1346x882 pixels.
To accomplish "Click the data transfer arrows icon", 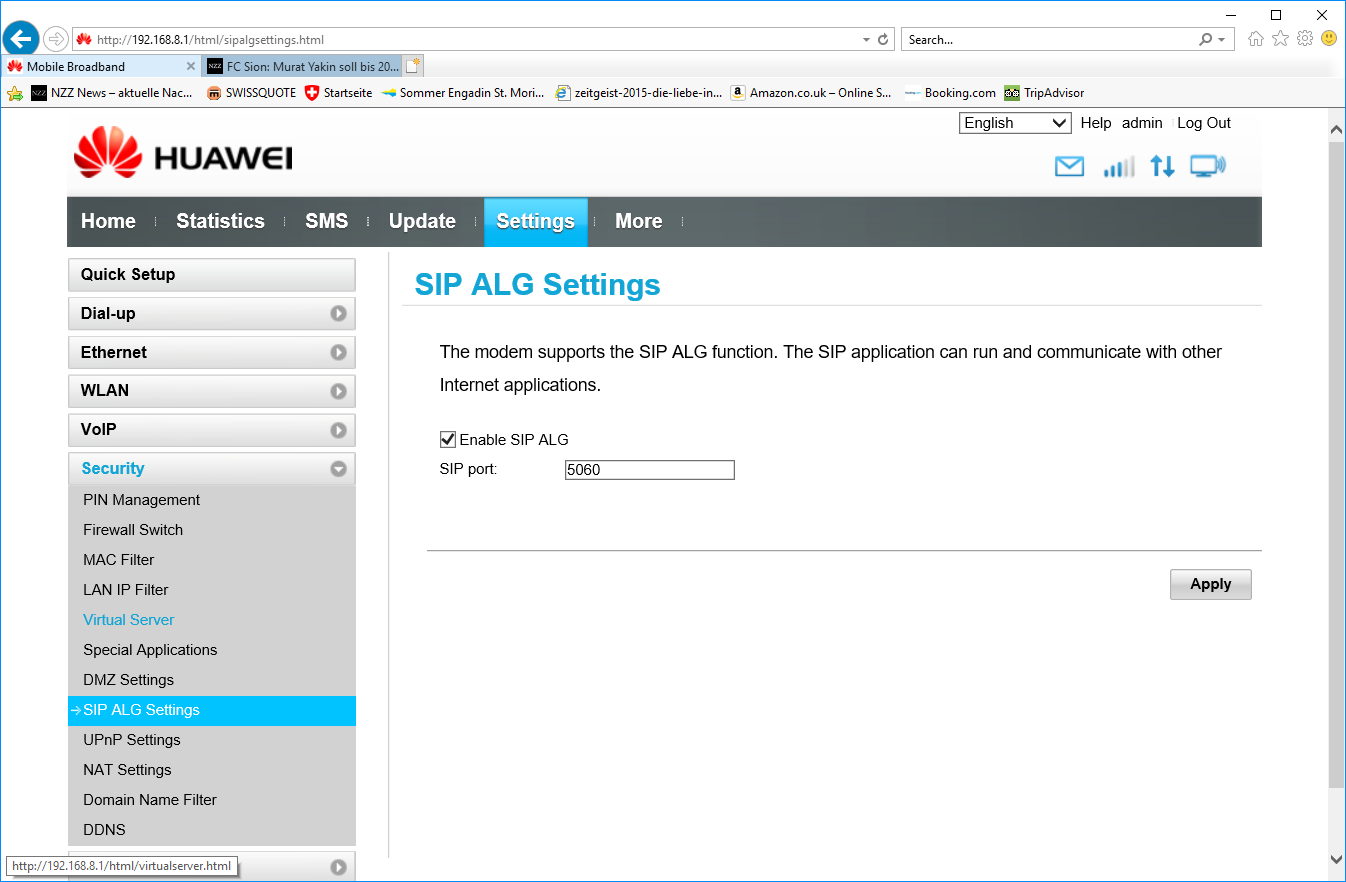I will click(x=1162, y=167).
